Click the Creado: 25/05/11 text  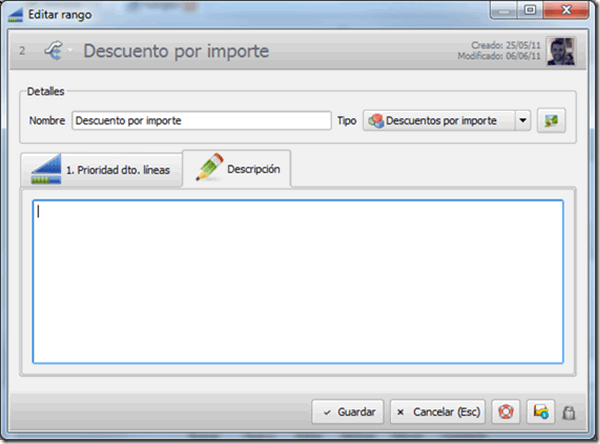[x=505, y=45]
